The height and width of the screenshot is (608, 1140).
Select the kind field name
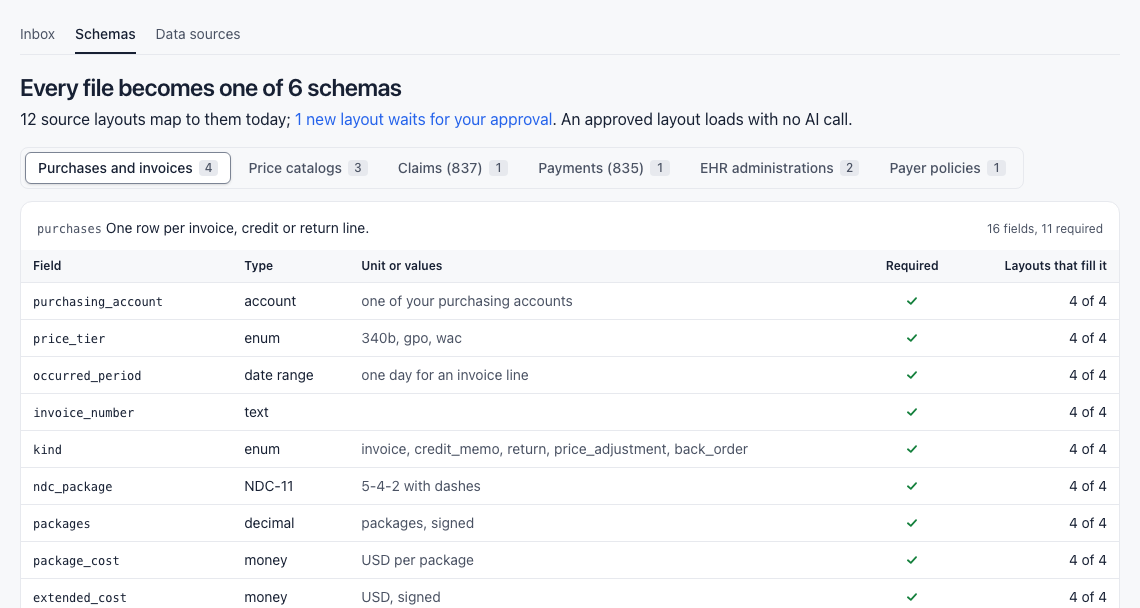pos(47,450)
